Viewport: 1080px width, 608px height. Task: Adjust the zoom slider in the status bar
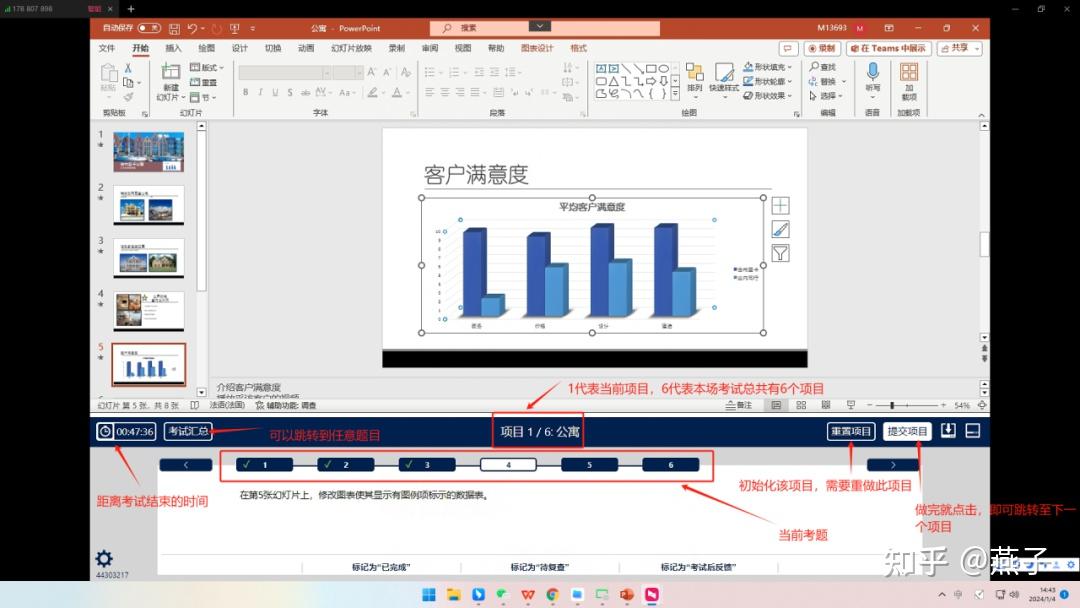[892, 405]
